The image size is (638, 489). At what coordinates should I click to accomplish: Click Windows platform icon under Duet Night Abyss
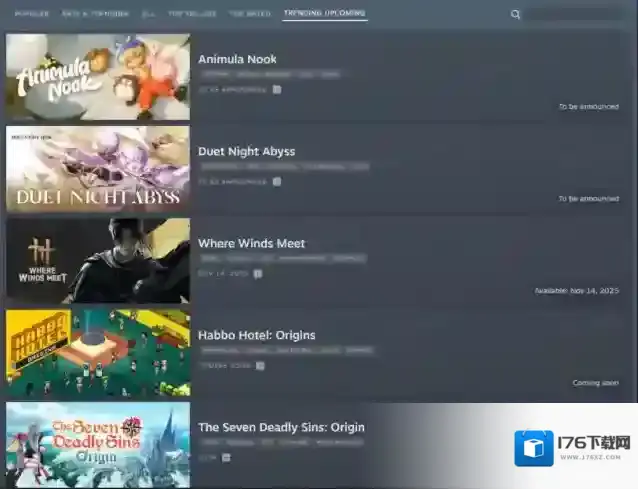tap(277, 181)
